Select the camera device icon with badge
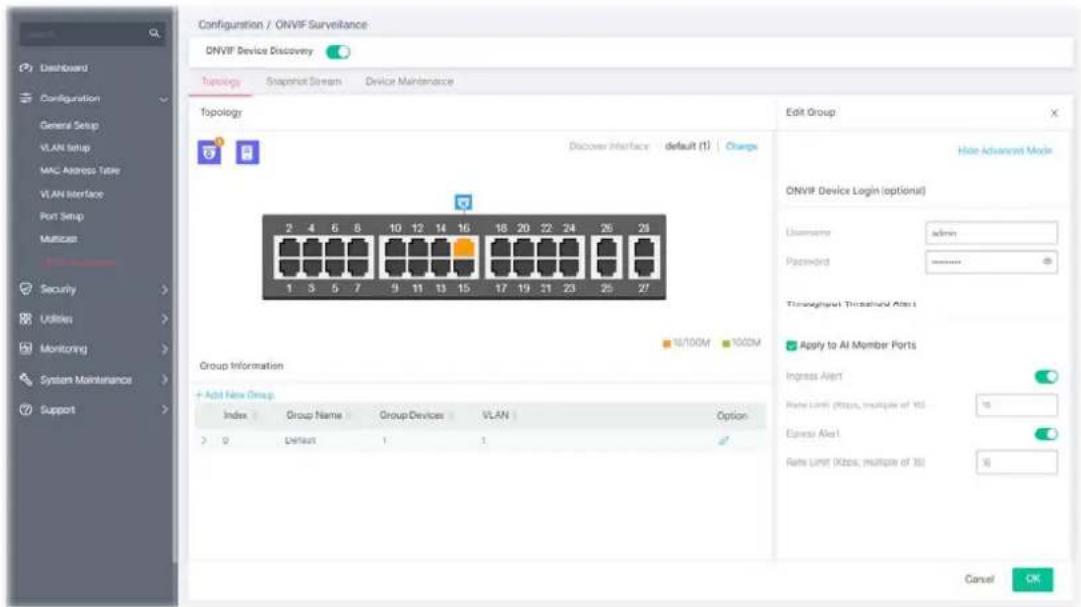 [x=210, y=152]
